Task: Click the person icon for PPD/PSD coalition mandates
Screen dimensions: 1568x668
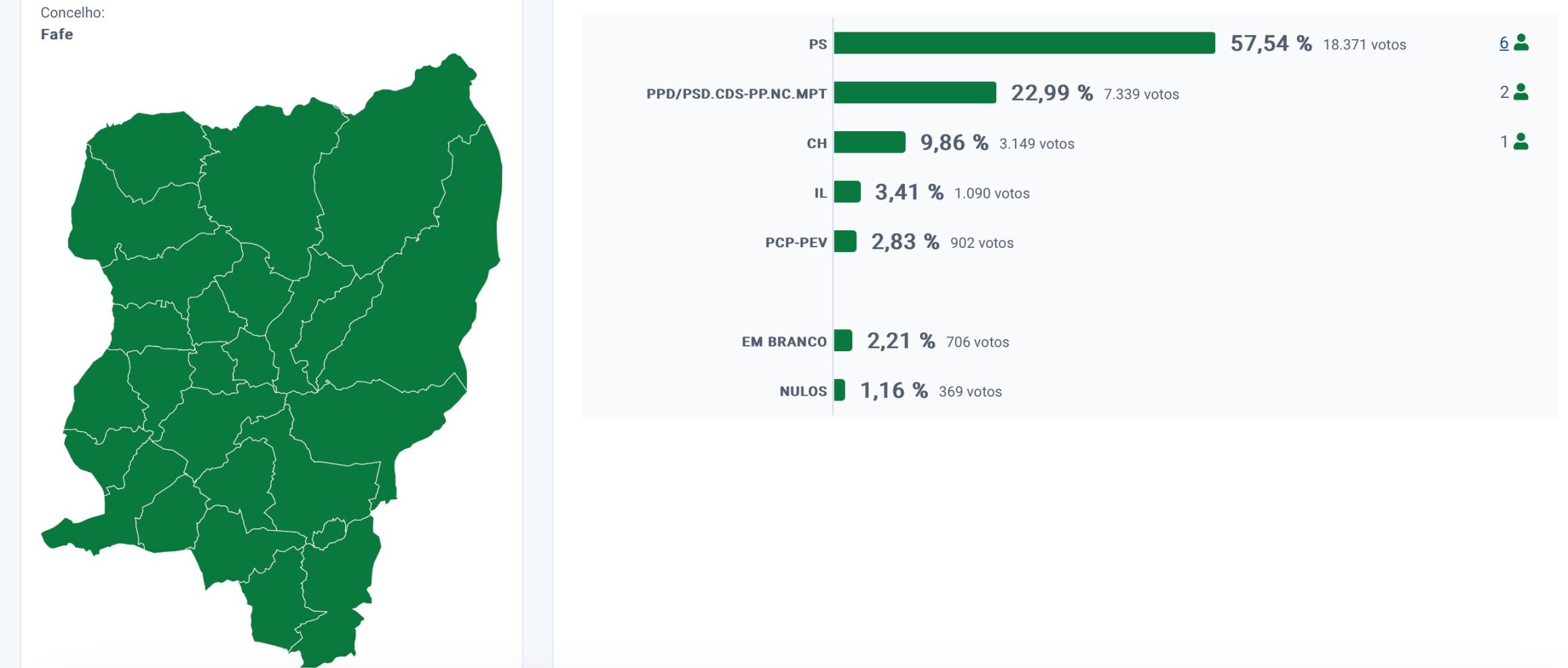Action: tap(1521, 92)
